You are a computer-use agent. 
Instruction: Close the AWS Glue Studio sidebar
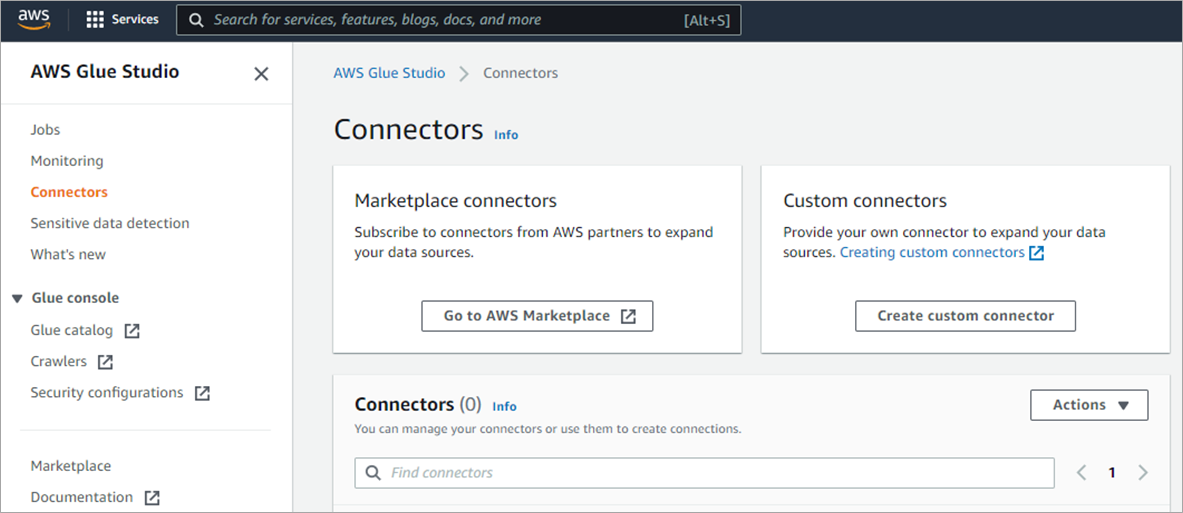point(261,73)
